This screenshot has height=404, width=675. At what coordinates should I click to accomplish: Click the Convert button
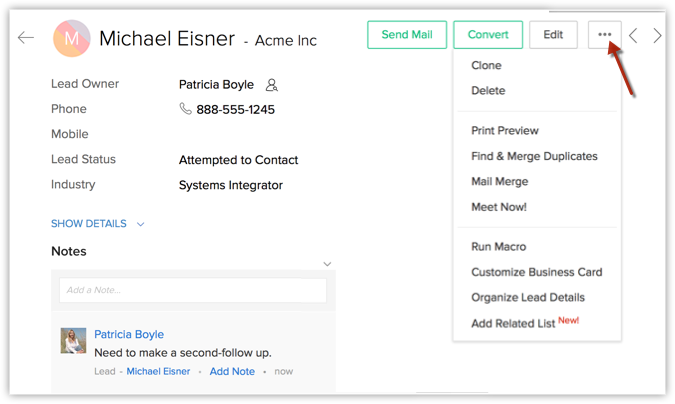487,35
